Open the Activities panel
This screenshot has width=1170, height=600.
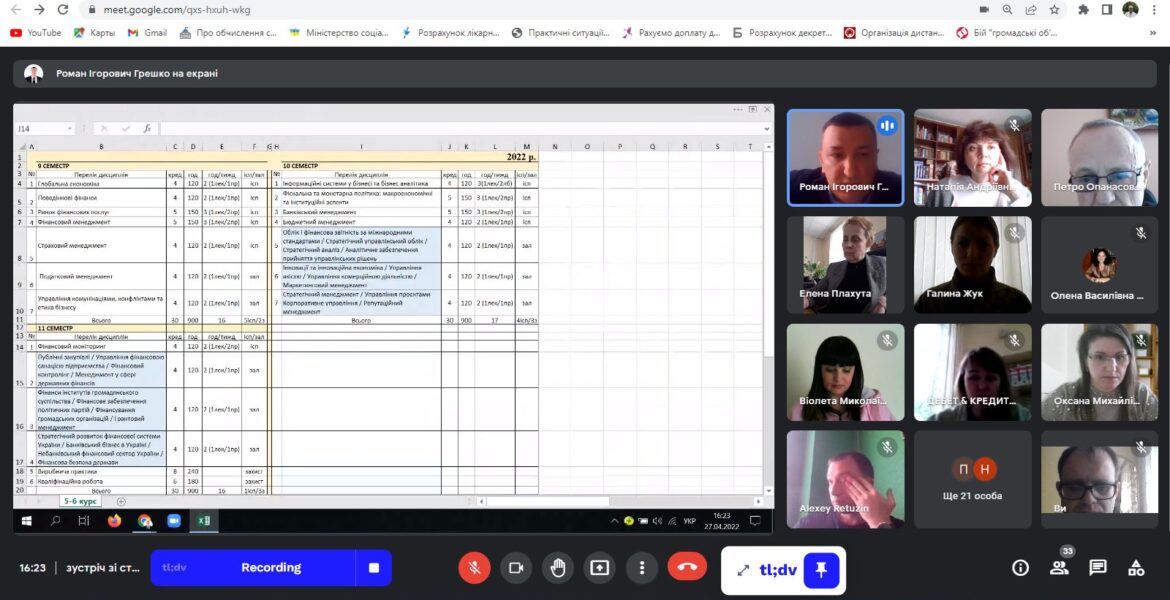(x=1136, y=568)
